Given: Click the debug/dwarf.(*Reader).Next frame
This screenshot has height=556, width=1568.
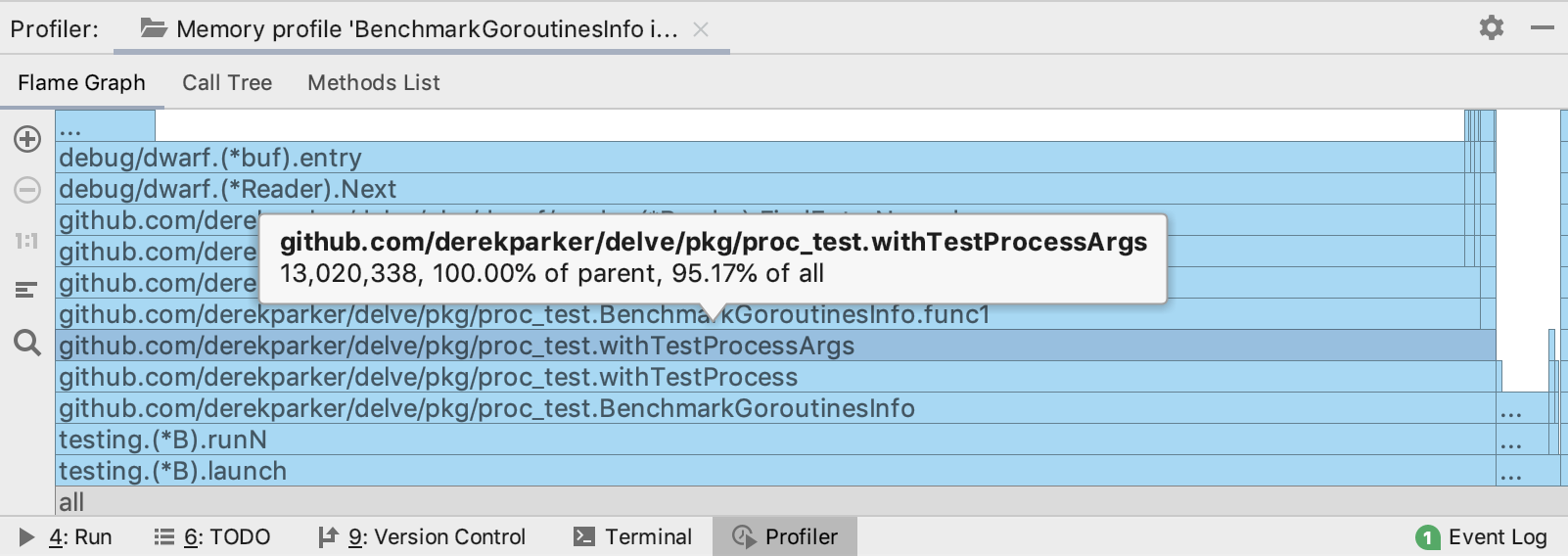Looking at the screenshot, I should pyautogui.click(x=228, y=189).
